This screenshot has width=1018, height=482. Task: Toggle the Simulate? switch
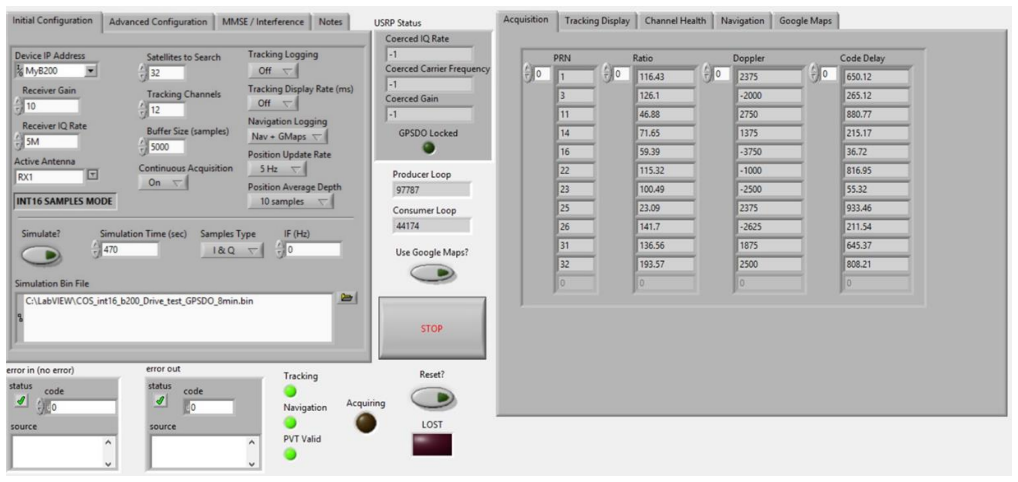tap(41, 255)
